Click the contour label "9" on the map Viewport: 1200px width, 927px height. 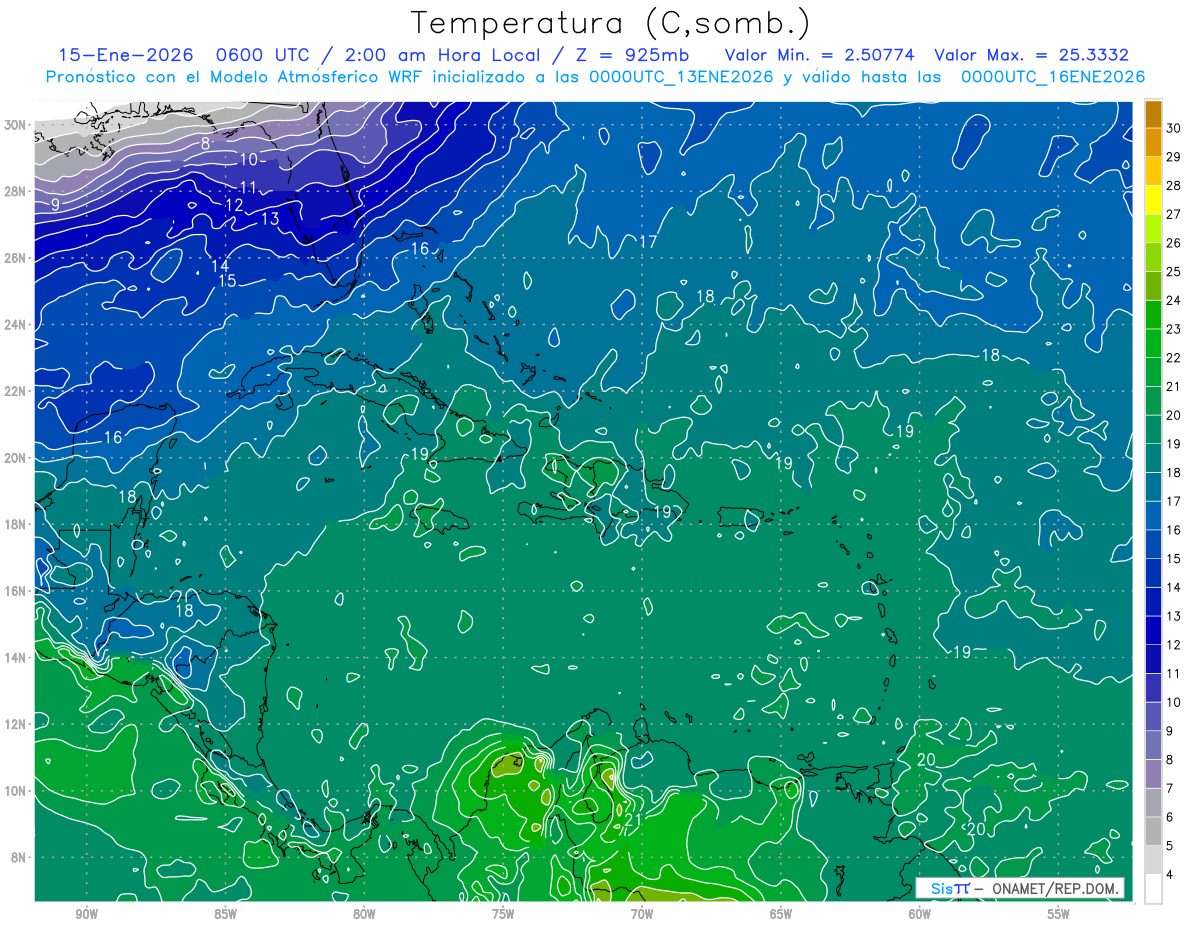point(55,204)
